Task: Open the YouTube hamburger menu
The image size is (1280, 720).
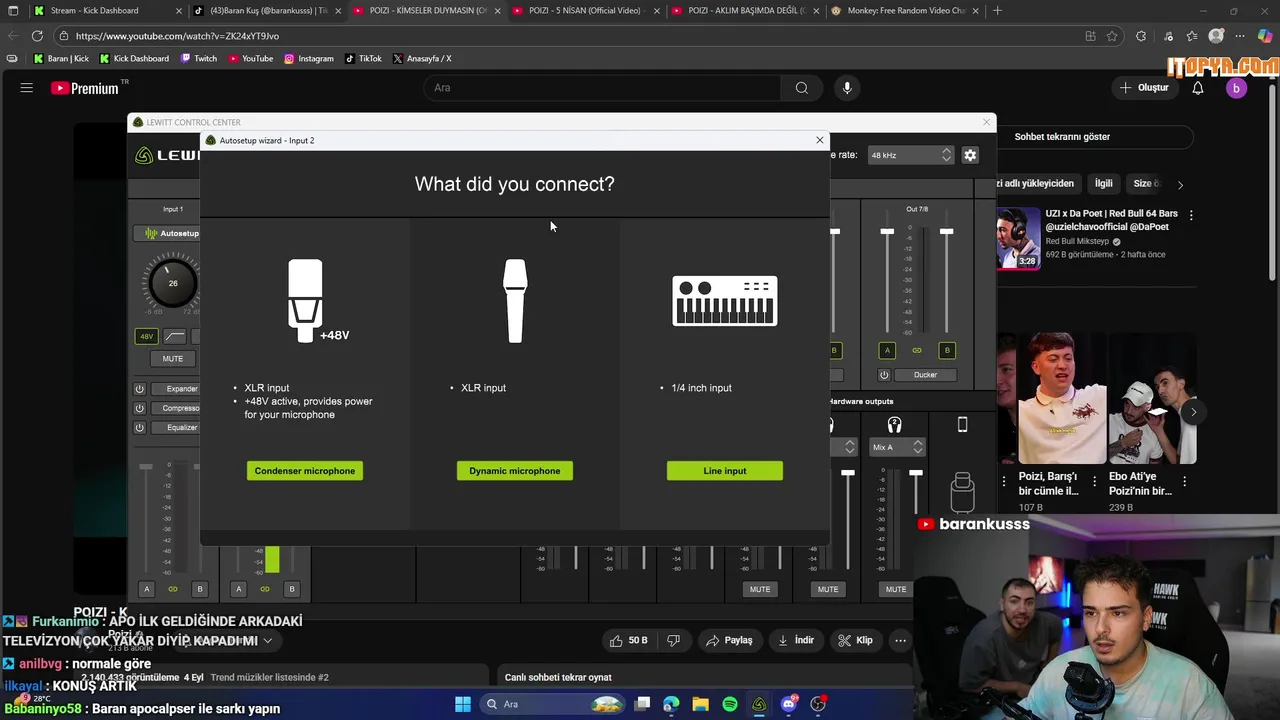Action: click(x=27, y=88)
